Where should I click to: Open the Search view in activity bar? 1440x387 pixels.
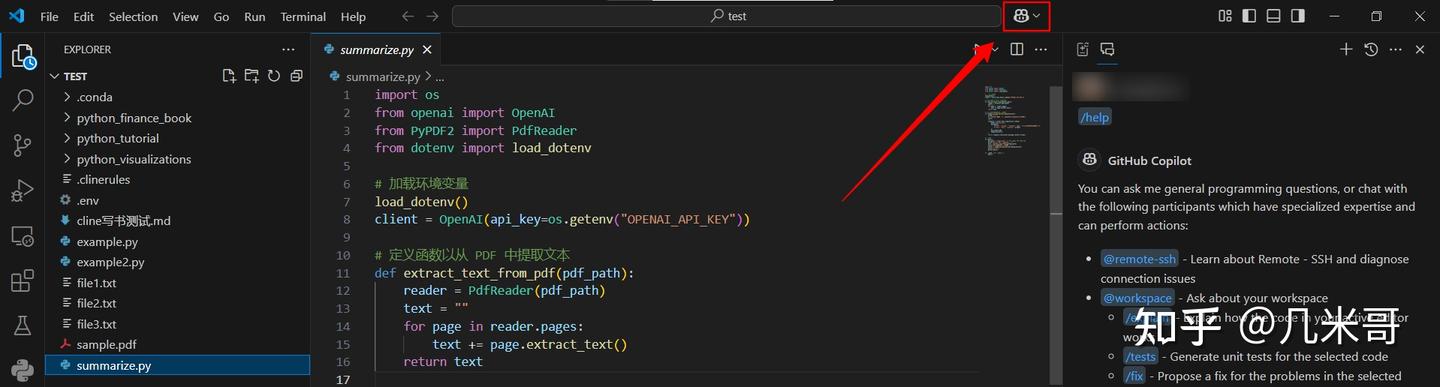22,101
